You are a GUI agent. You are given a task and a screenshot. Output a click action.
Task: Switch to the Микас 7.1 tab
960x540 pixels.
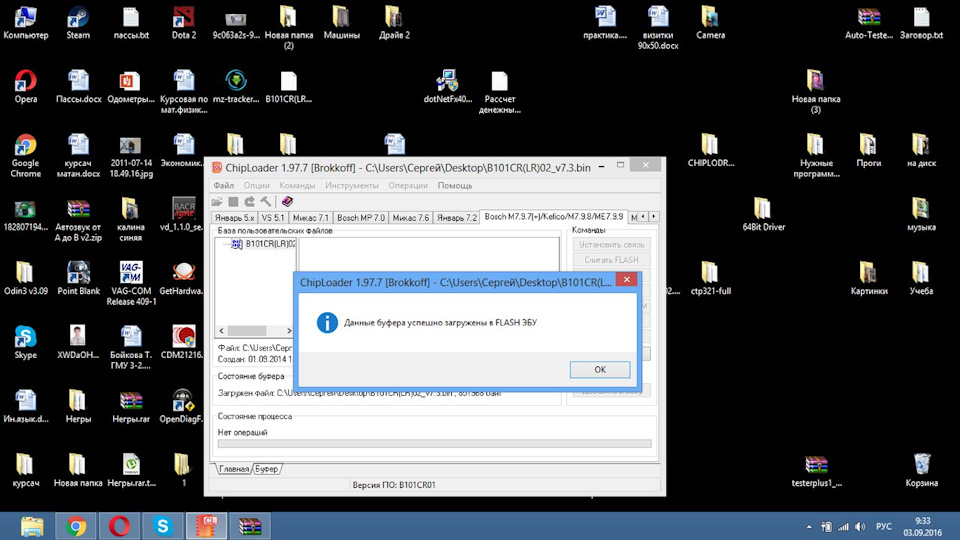point(310,217)
